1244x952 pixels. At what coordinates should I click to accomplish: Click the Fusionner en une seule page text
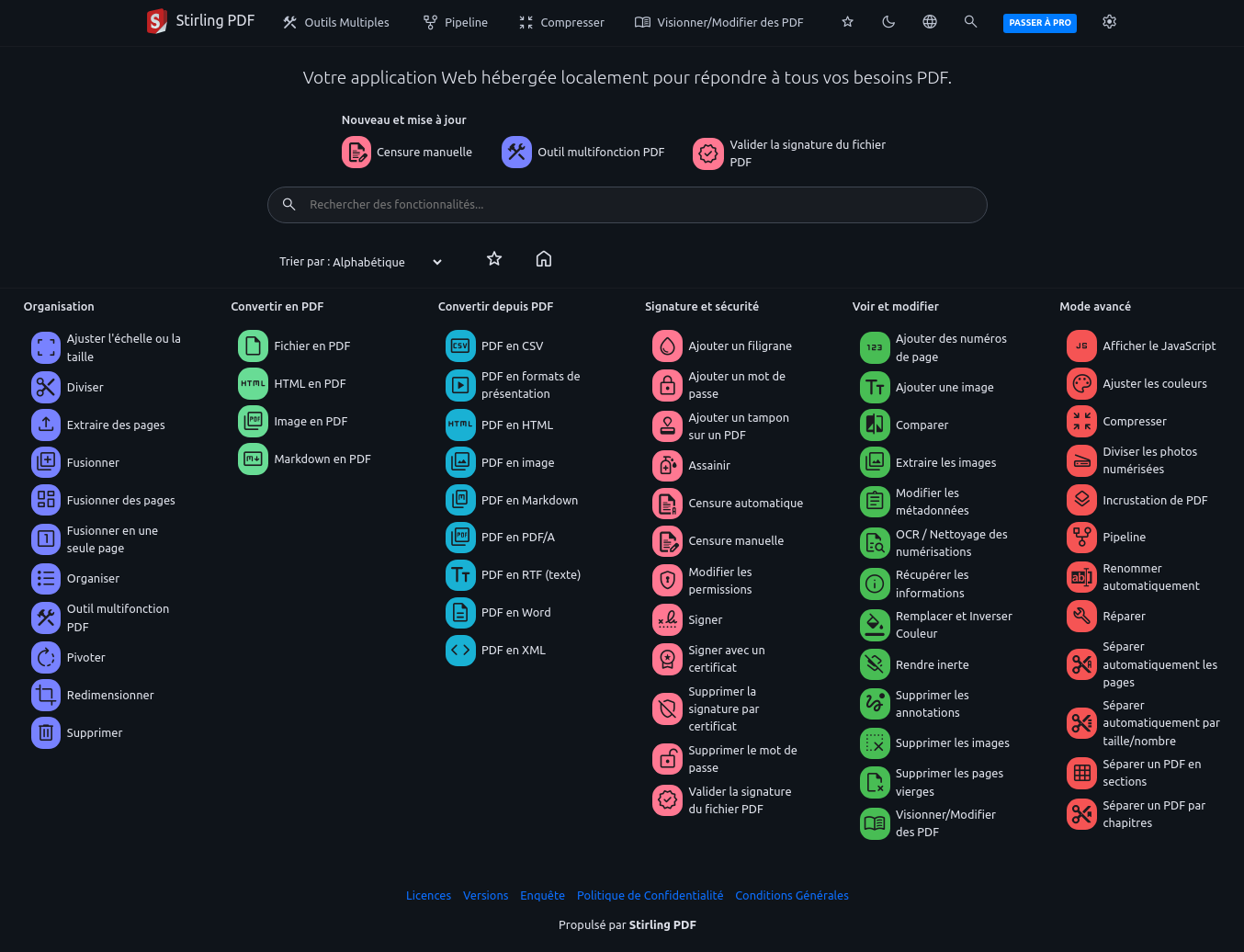click(112, 539)
